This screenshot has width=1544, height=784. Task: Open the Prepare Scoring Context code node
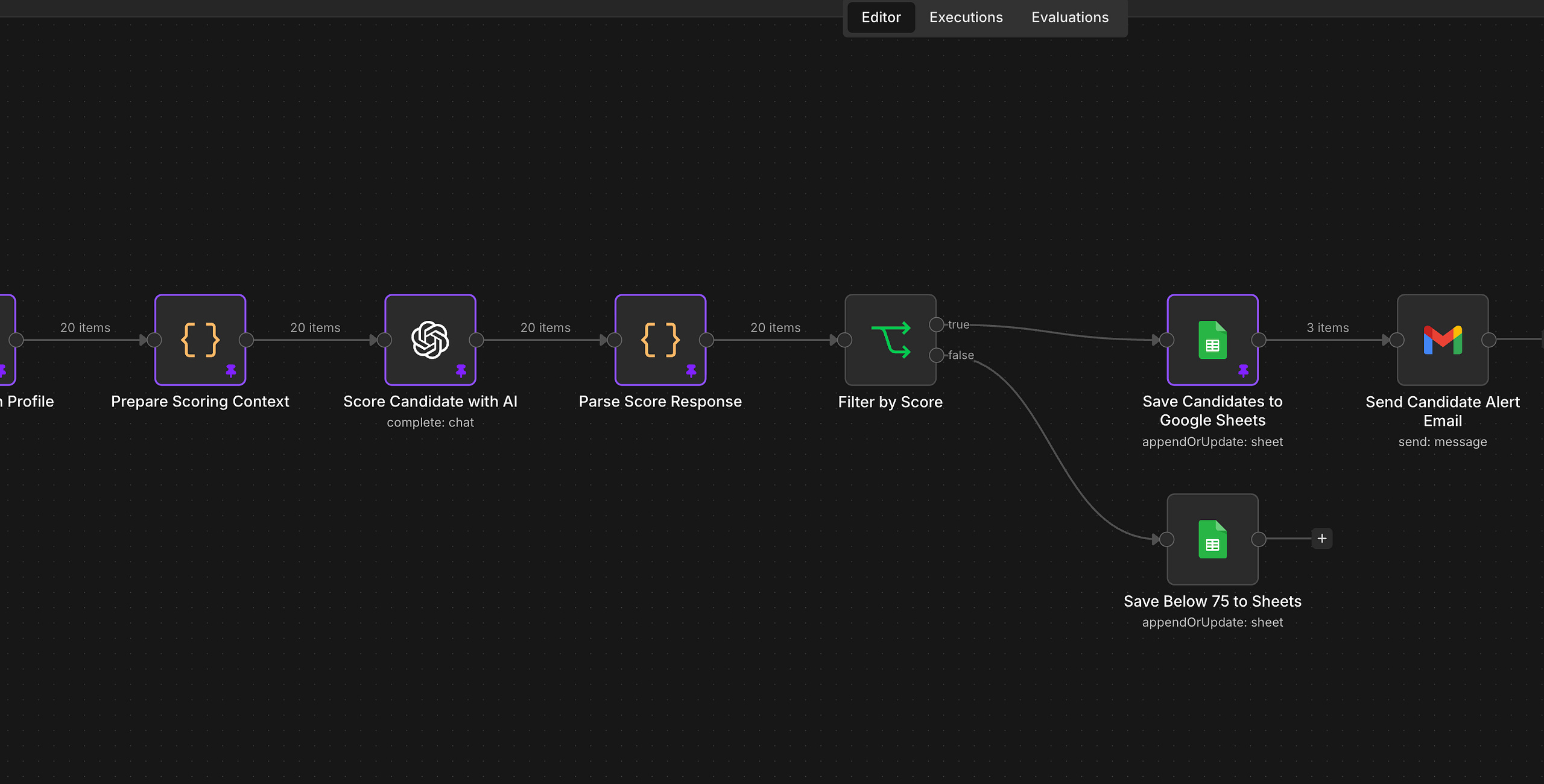pos(200,340)
